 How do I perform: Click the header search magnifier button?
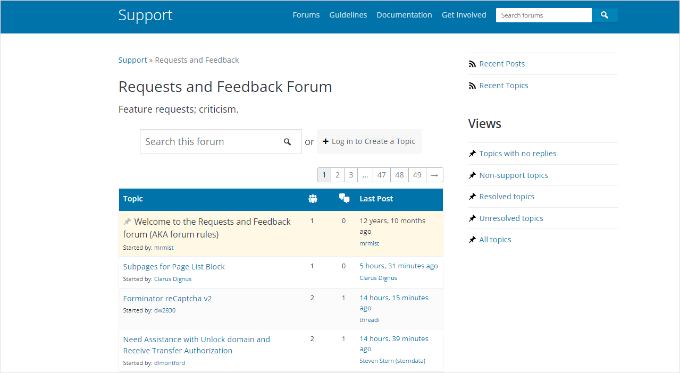(605, 15)
